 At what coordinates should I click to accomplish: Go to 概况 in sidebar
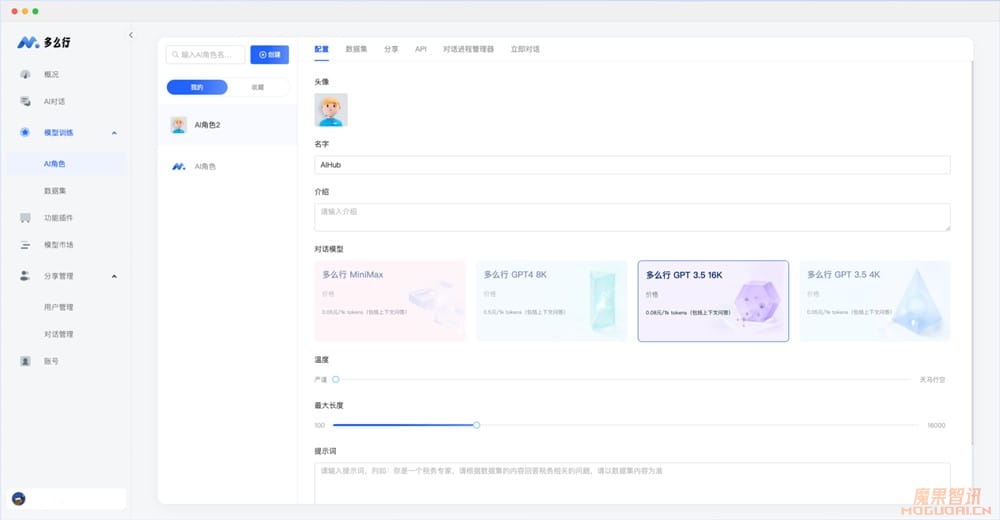point(51,74)
